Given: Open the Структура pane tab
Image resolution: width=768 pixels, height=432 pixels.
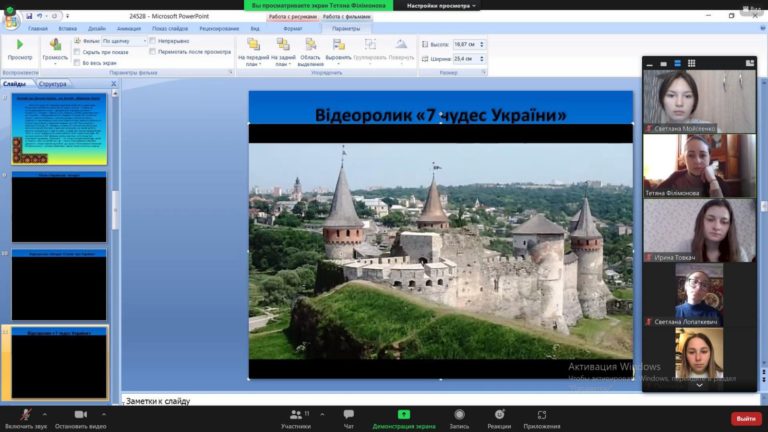Looking at the screenshot, I should 52,84.
